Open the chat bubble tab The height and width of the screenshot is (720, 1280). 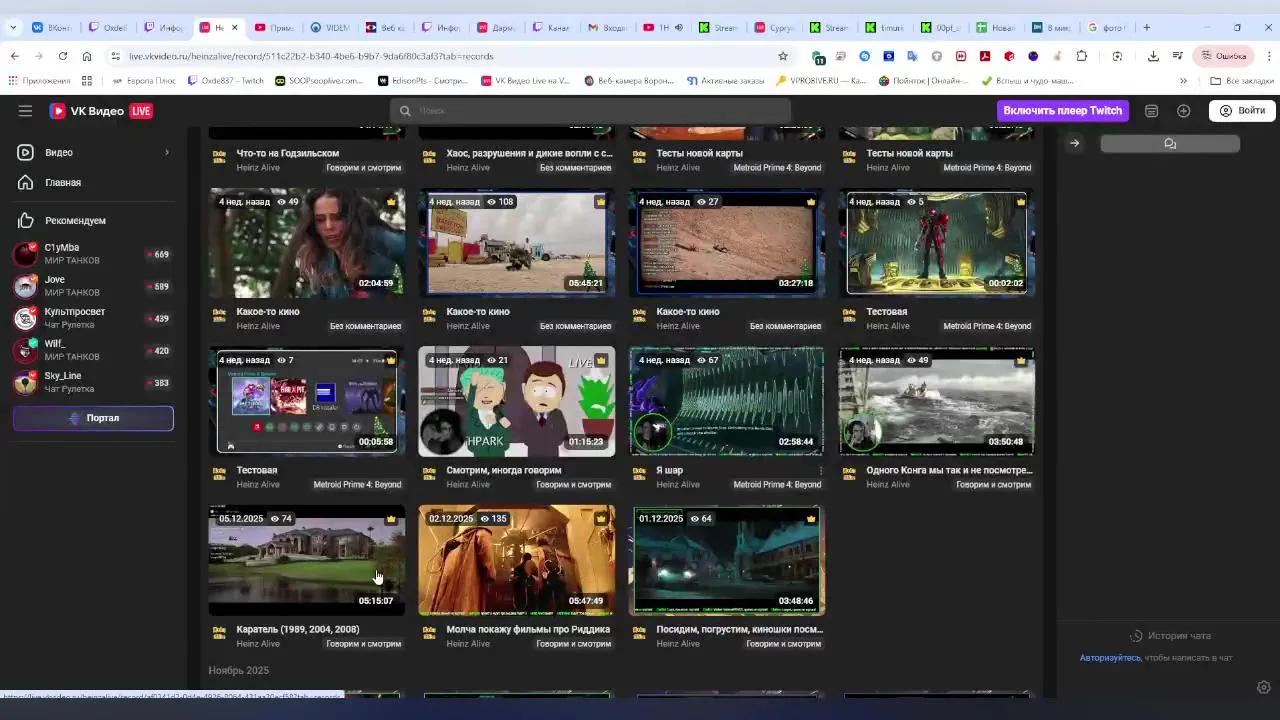point(1170,144)
